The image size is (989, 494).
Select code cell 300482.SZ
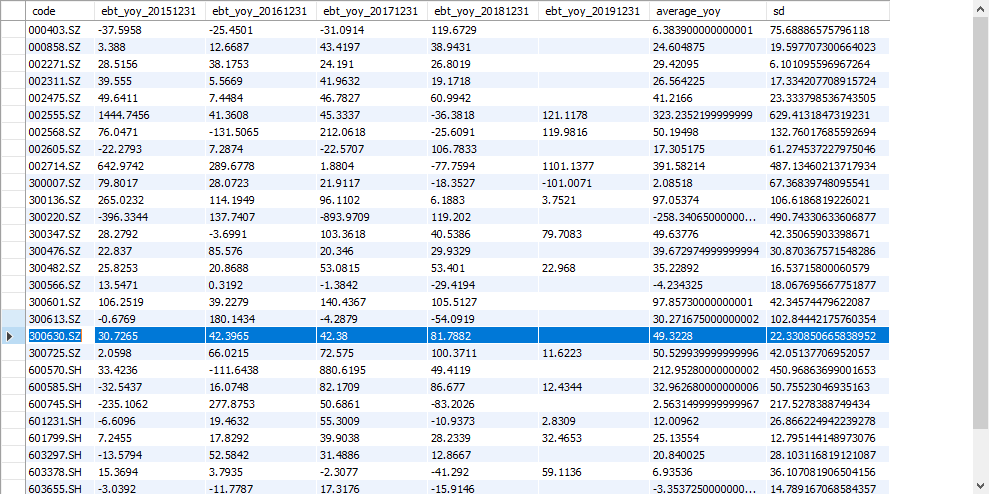61,268
